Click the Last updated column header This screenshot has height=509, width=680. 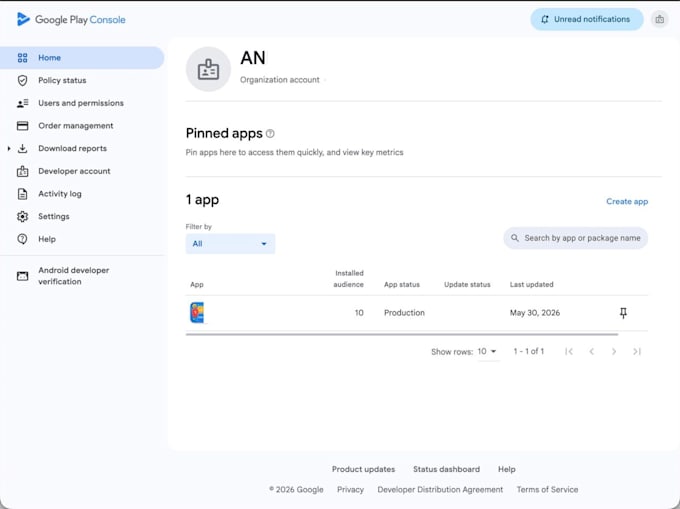[x=532, y=284]
